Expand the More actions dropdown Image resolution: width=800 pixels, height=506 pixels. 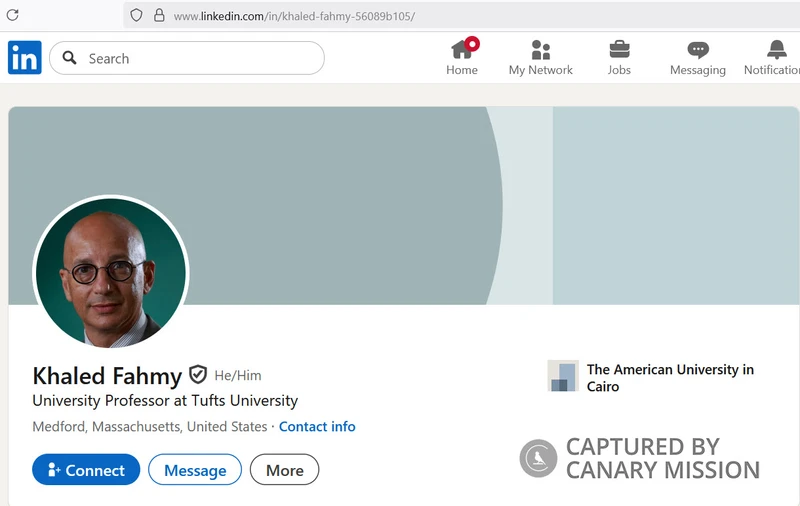(x=285, y=470)
